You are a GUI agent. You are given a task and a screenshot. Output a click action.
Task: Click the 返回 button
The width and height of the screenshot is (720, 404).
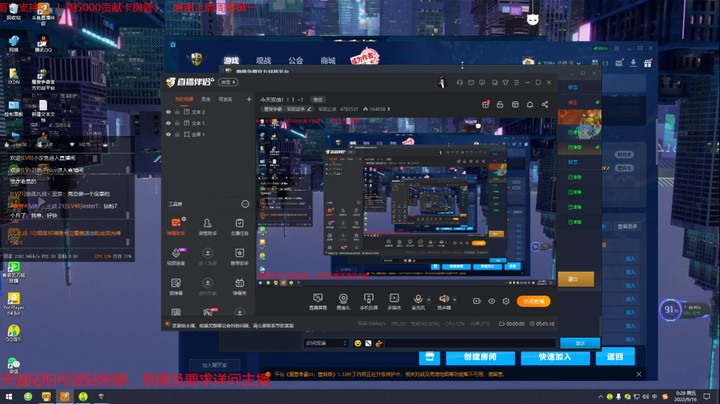click(x=615, y=356)
